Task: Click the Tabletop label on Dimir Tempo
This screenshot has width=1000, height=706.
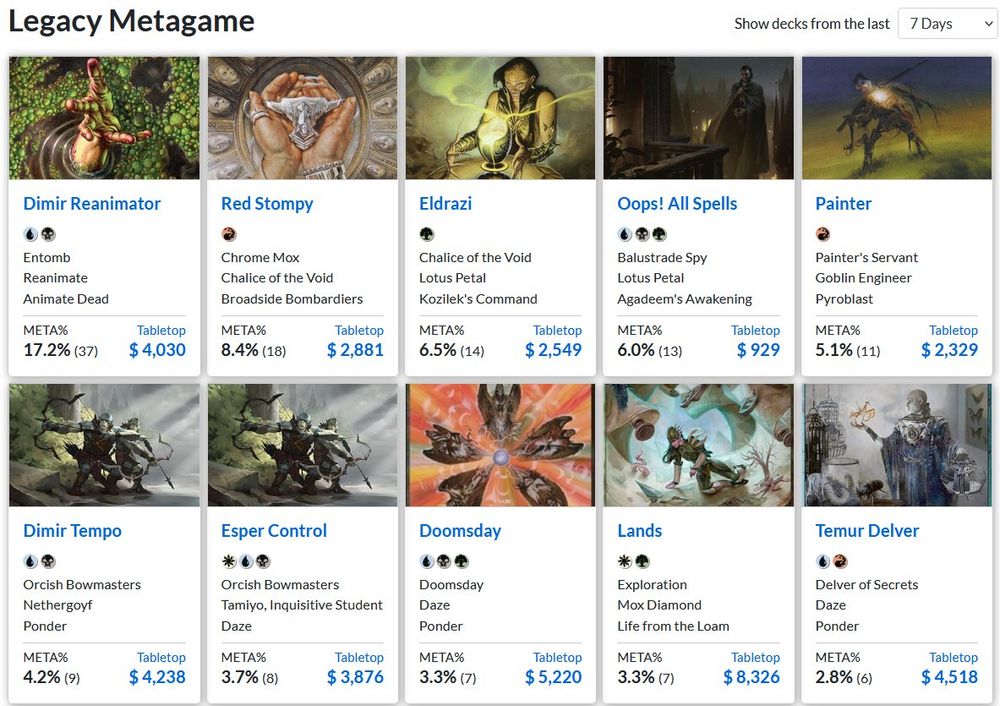Action: (x=161, y=657)
